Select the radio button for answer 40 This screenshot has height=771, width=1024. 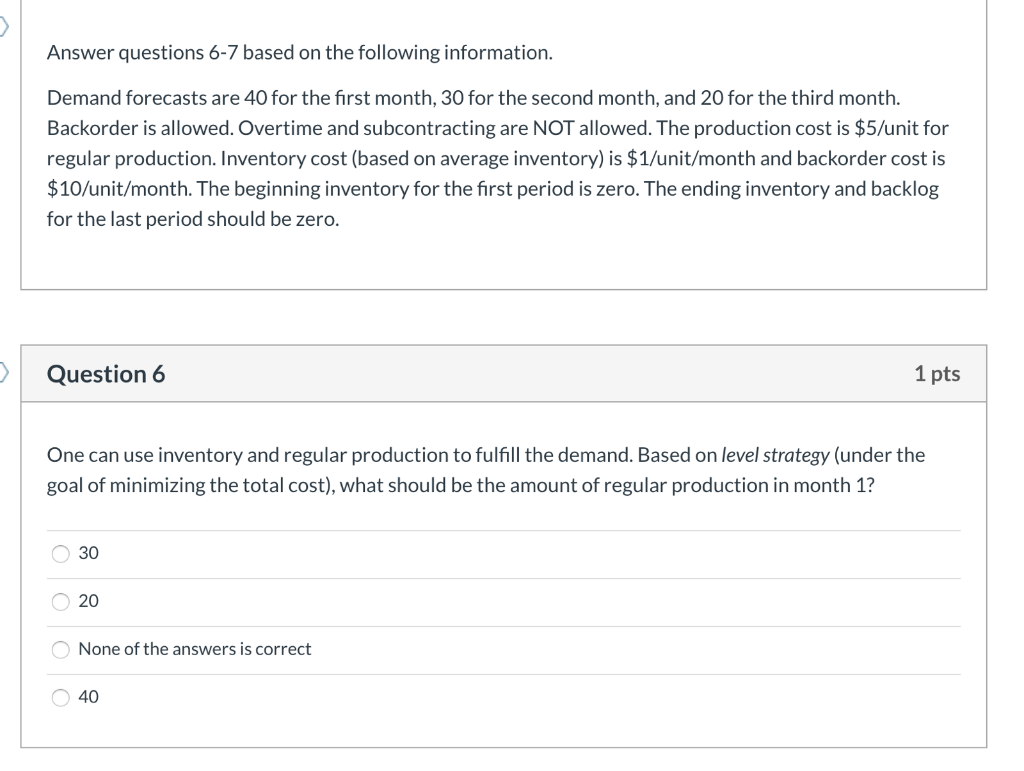[61, 697]
